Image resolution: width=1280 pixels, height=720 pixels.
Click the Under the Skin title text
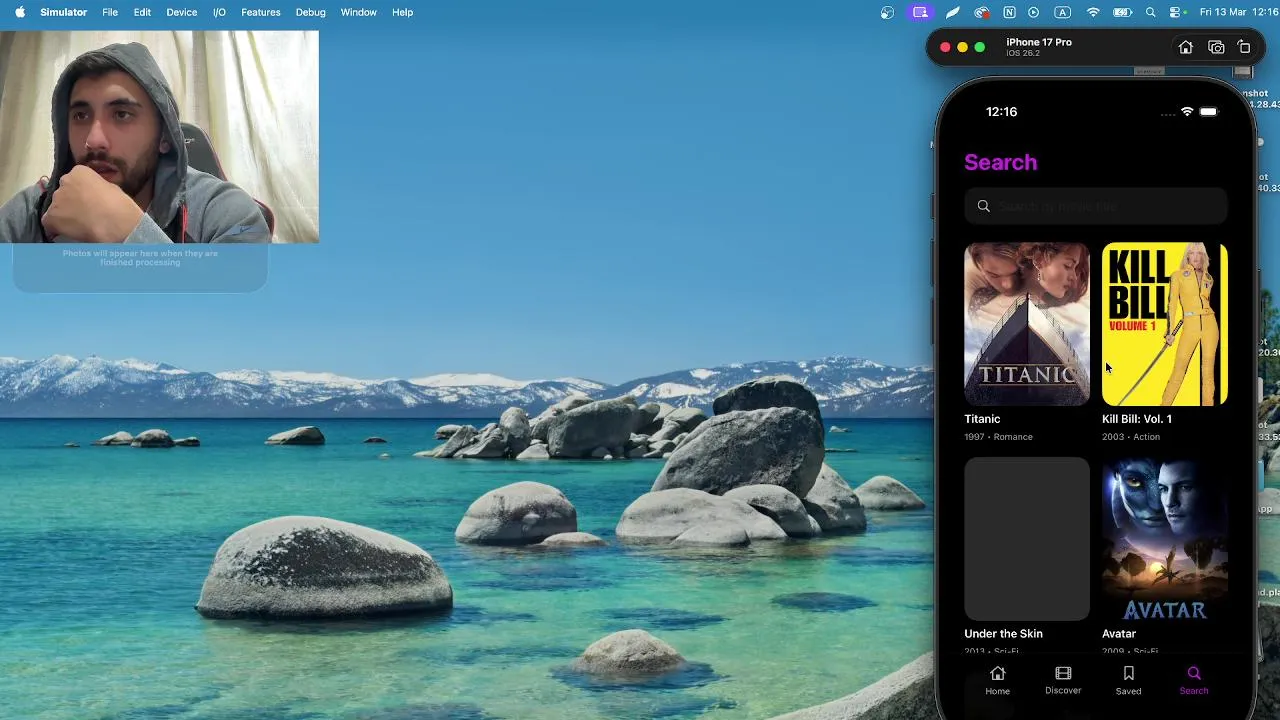pyautogui.click(x=1003, y=634)
